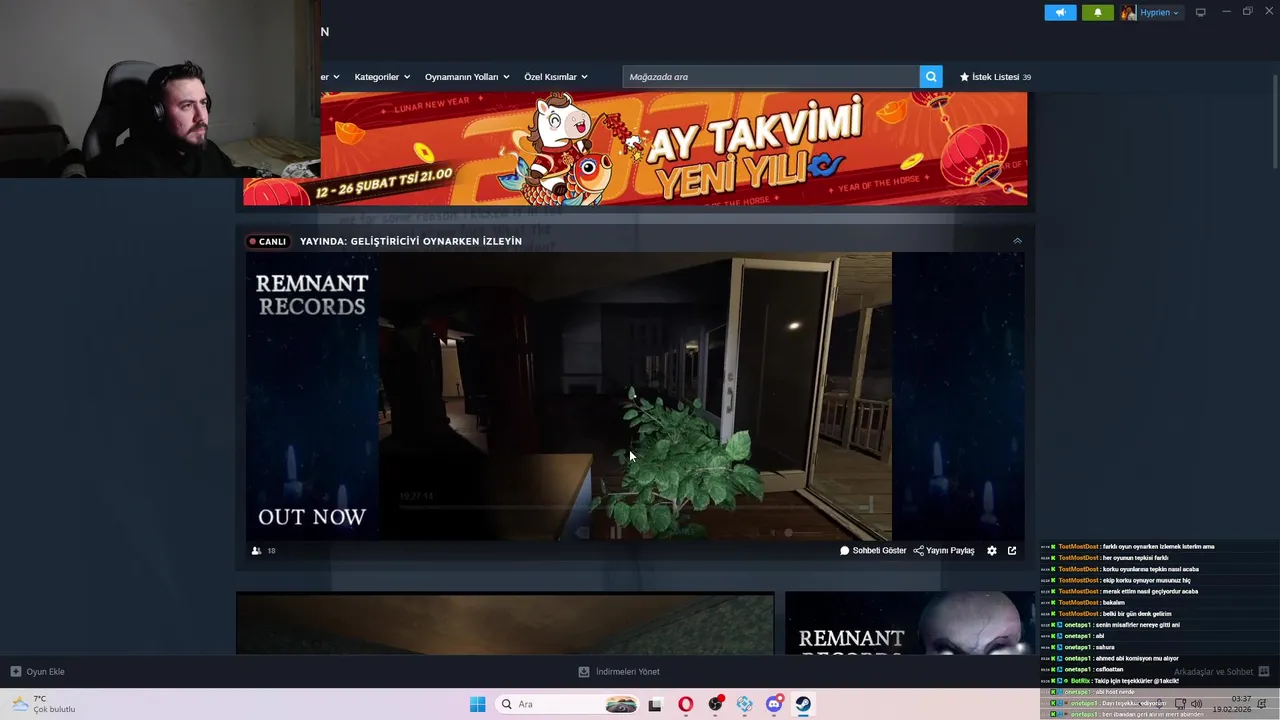
Task: Open OBS Studio from taskbar
Action: 715,704
